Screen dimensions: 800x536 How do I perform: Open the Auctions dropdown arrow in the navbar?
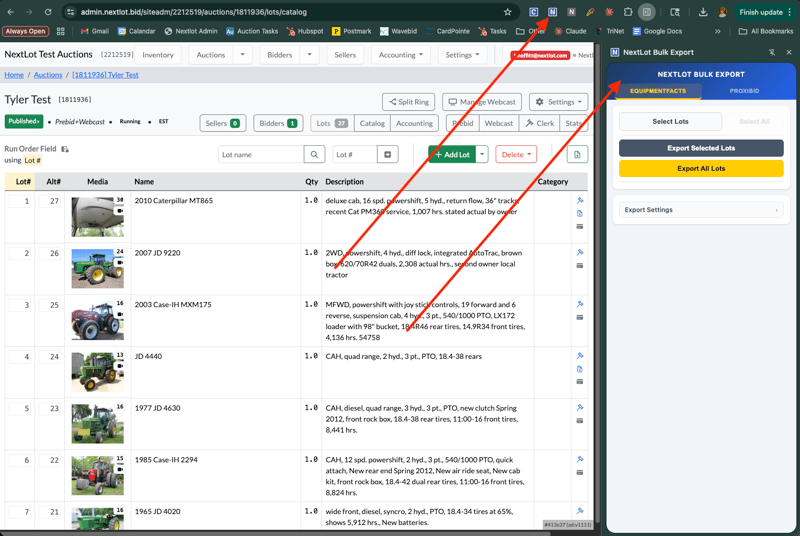(x=242, y=55)
